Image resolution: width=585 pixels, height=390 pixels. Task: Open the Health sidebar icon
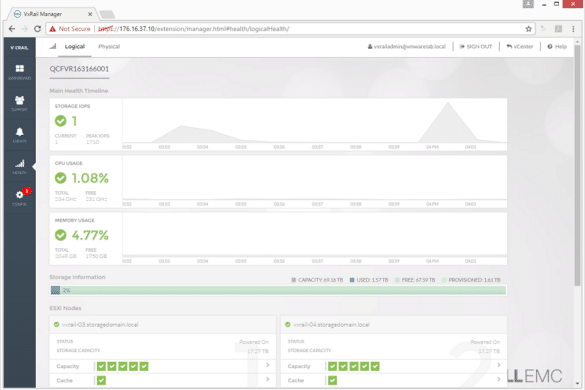click(x=20, y=163)
